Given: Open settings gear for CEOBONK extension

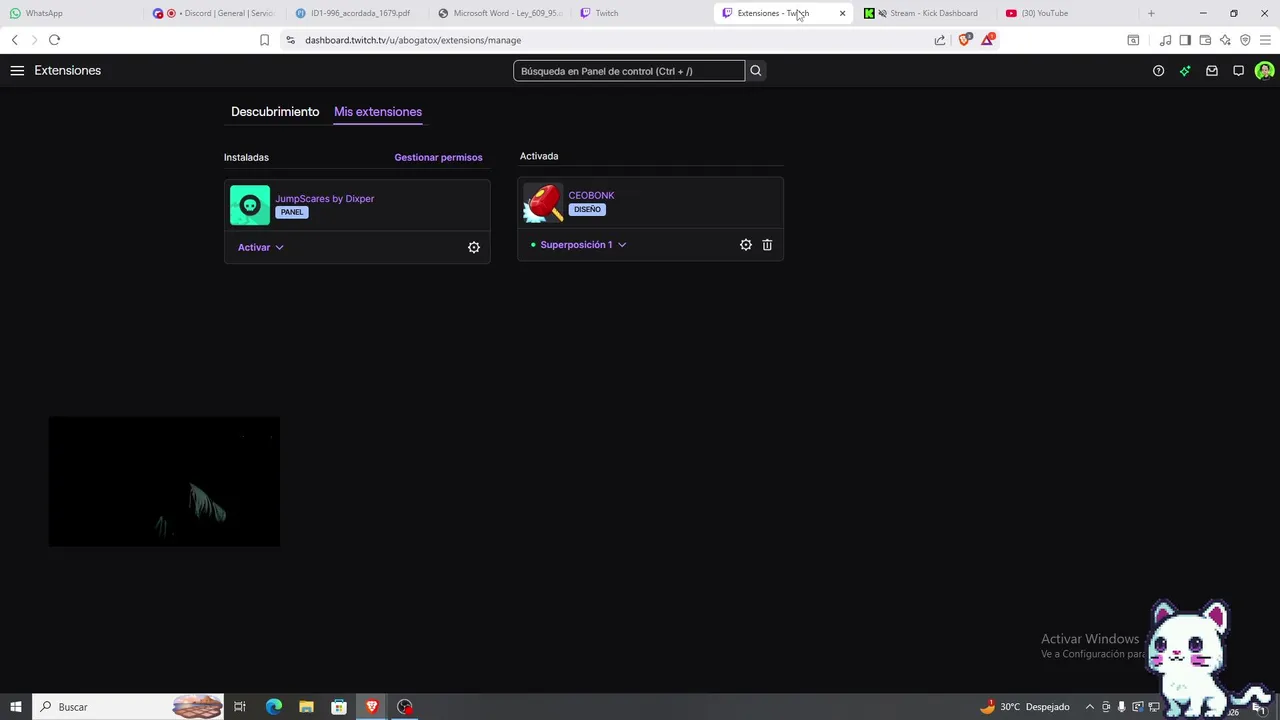Looking at the screenshot, I should point(746,245).
